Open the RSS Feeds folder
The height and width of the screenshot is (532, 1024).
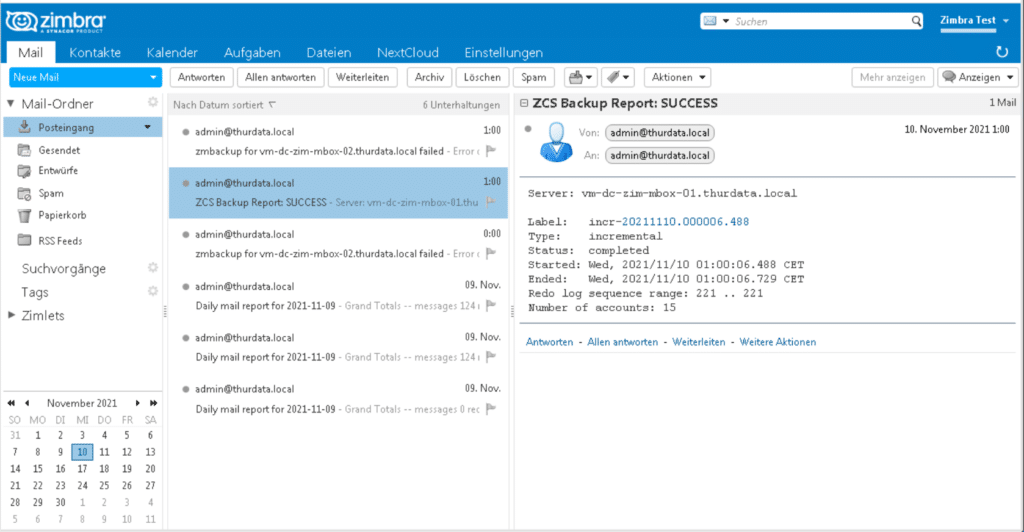[x=60, y=240]
